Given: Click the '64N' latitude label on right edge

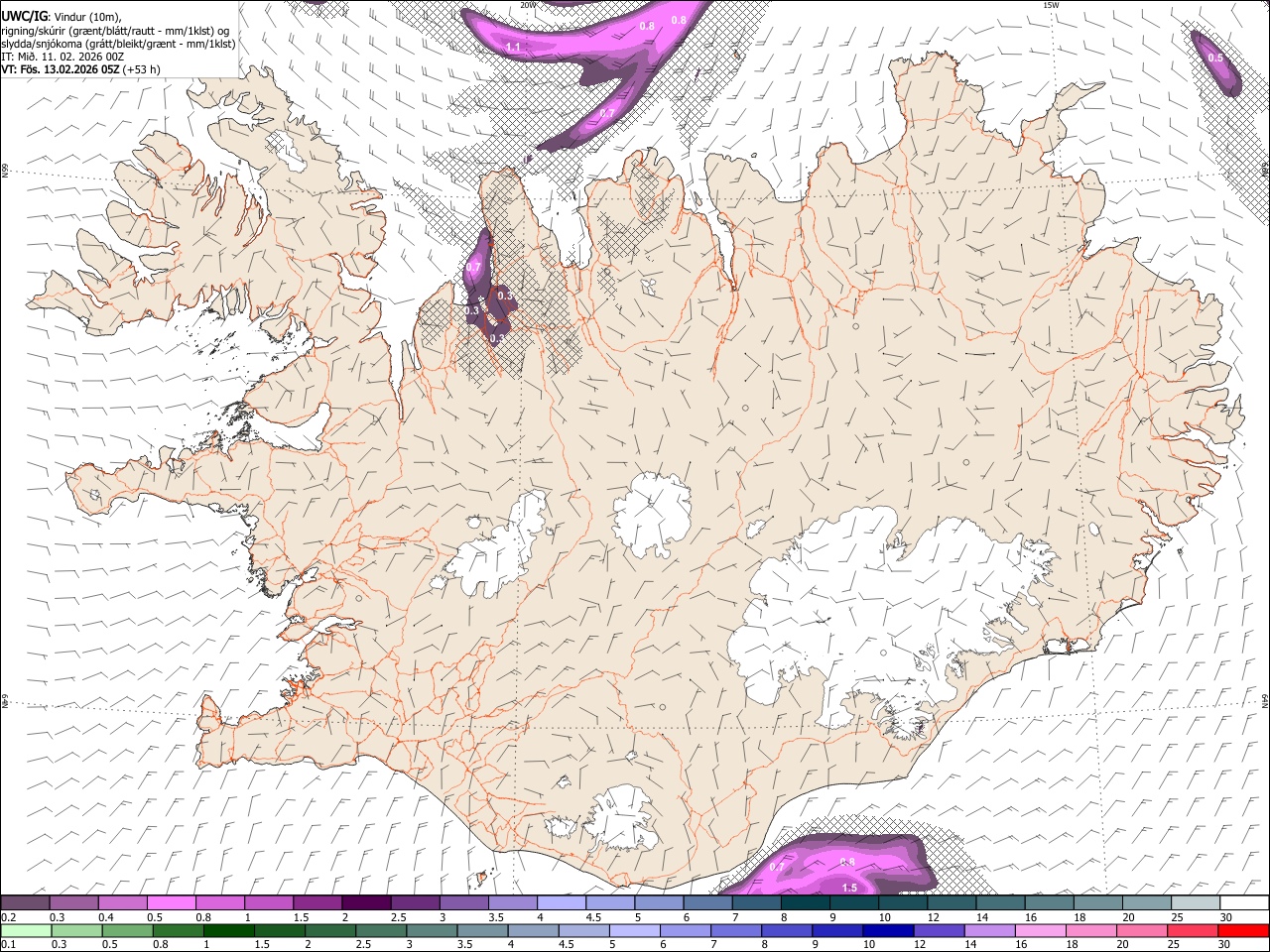Looking at the screenshot, I should [x=1265, y=700].
